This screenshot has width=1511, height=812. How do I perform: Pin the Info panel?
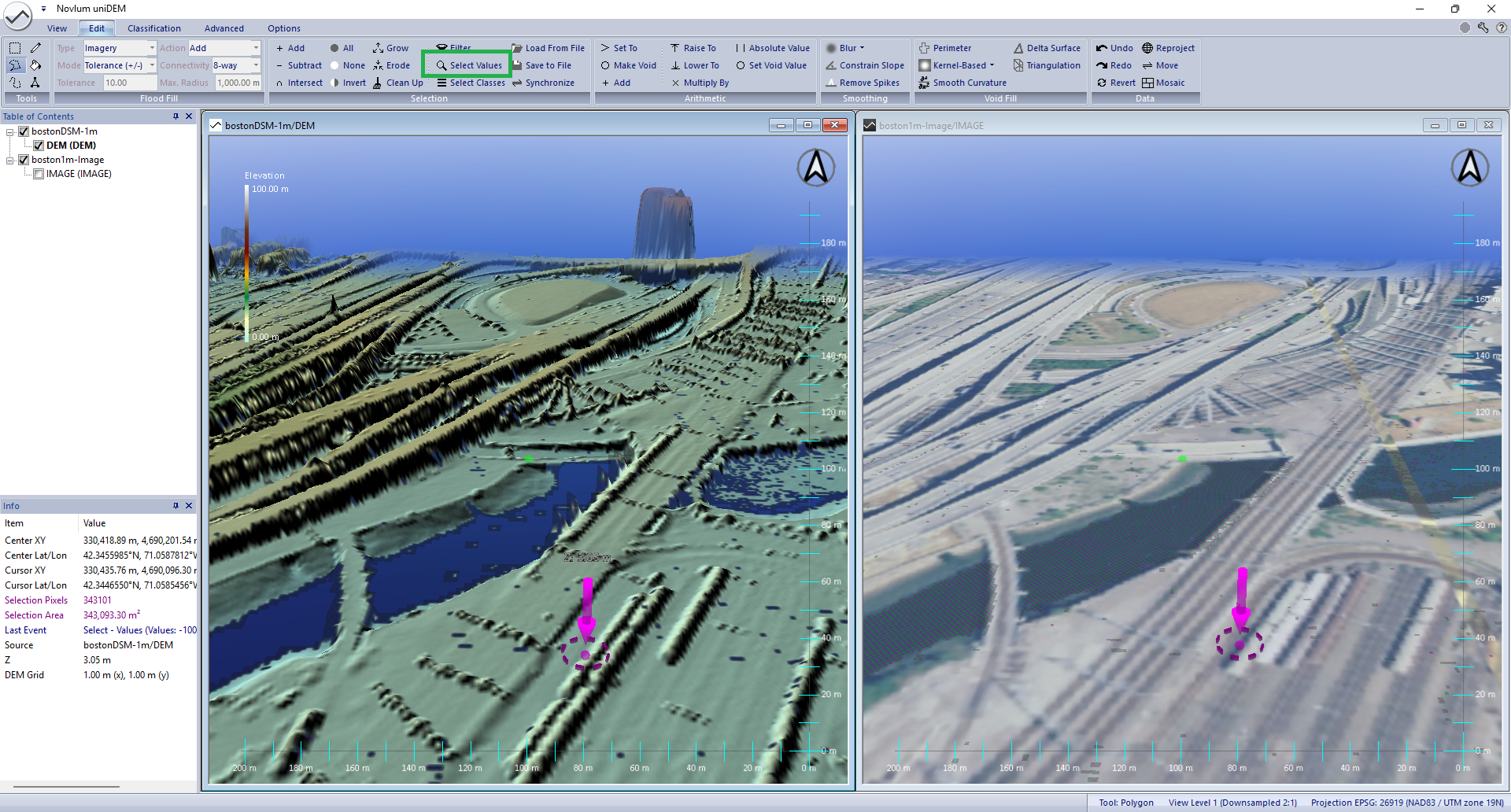pos(175,506)
